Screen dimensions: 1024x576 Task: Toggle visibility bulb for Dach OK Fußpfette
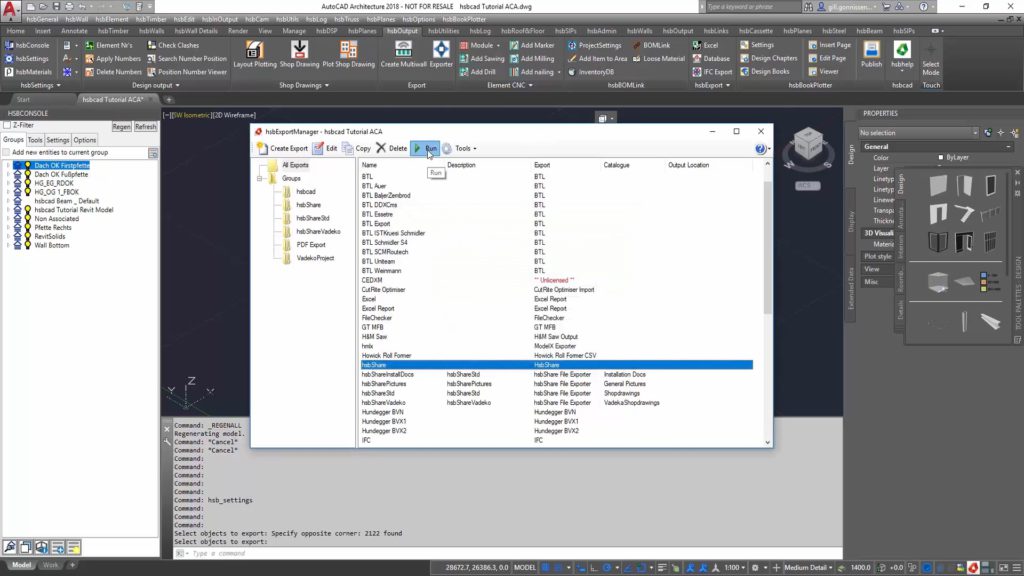(28, 174)
